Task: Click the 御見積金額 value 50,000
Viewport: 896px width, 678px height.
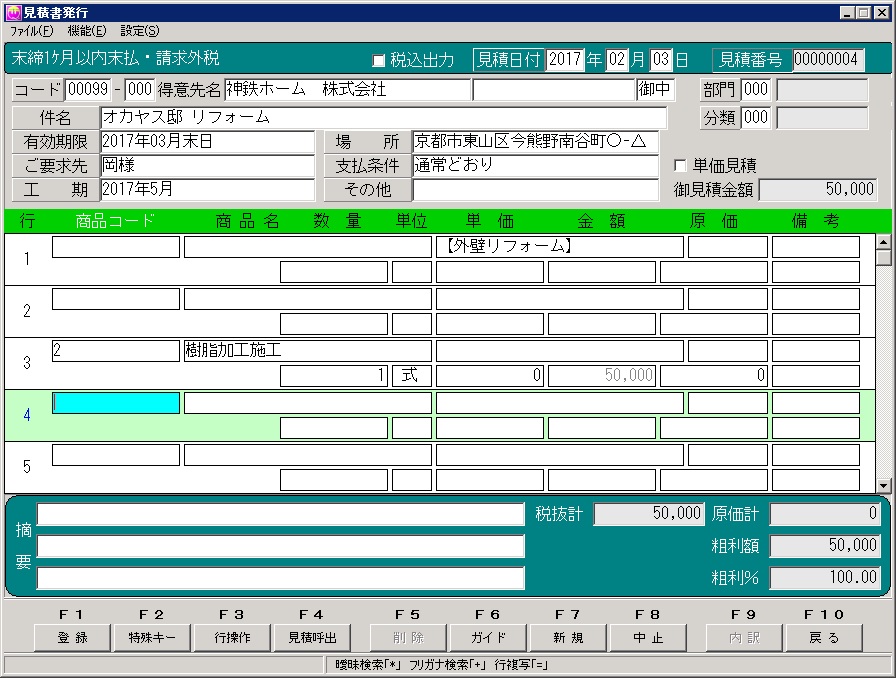Action: tap(817, 189)
